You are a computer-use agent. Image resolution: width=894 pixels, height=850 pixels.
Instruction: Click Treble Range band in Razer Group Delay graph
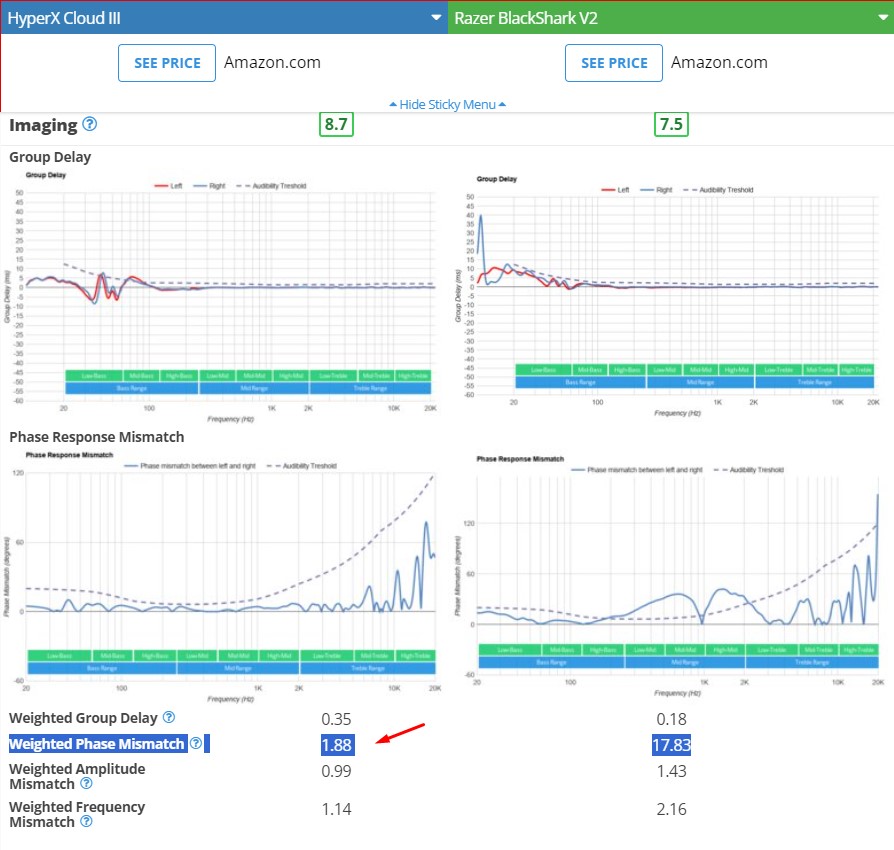814,382
